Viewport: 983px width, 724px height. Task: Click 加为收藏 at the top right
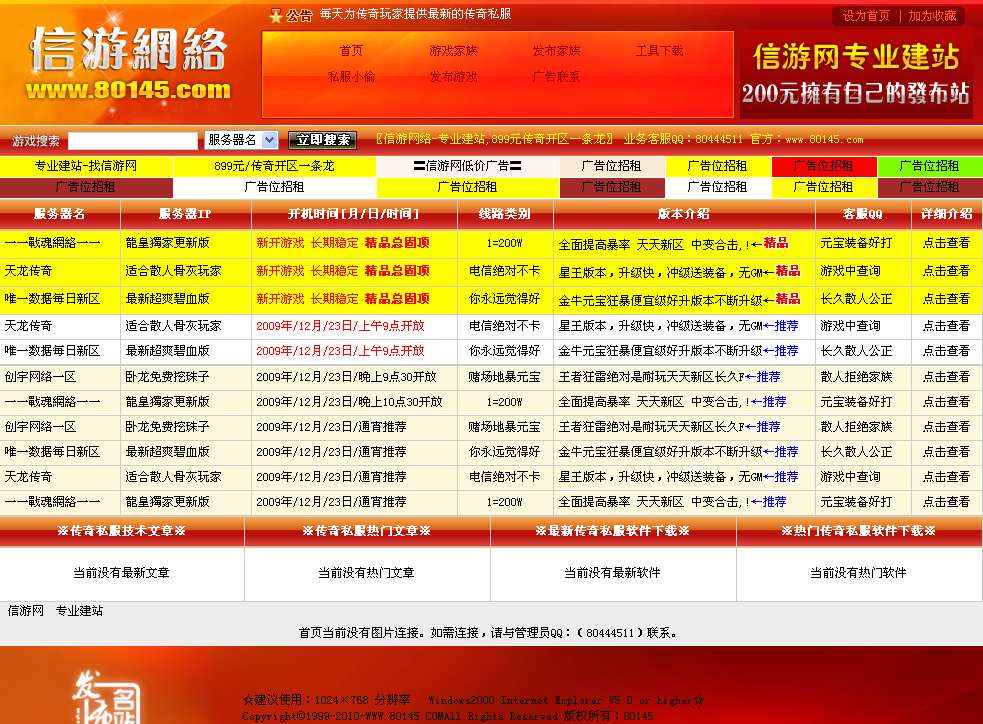[933, 15]
